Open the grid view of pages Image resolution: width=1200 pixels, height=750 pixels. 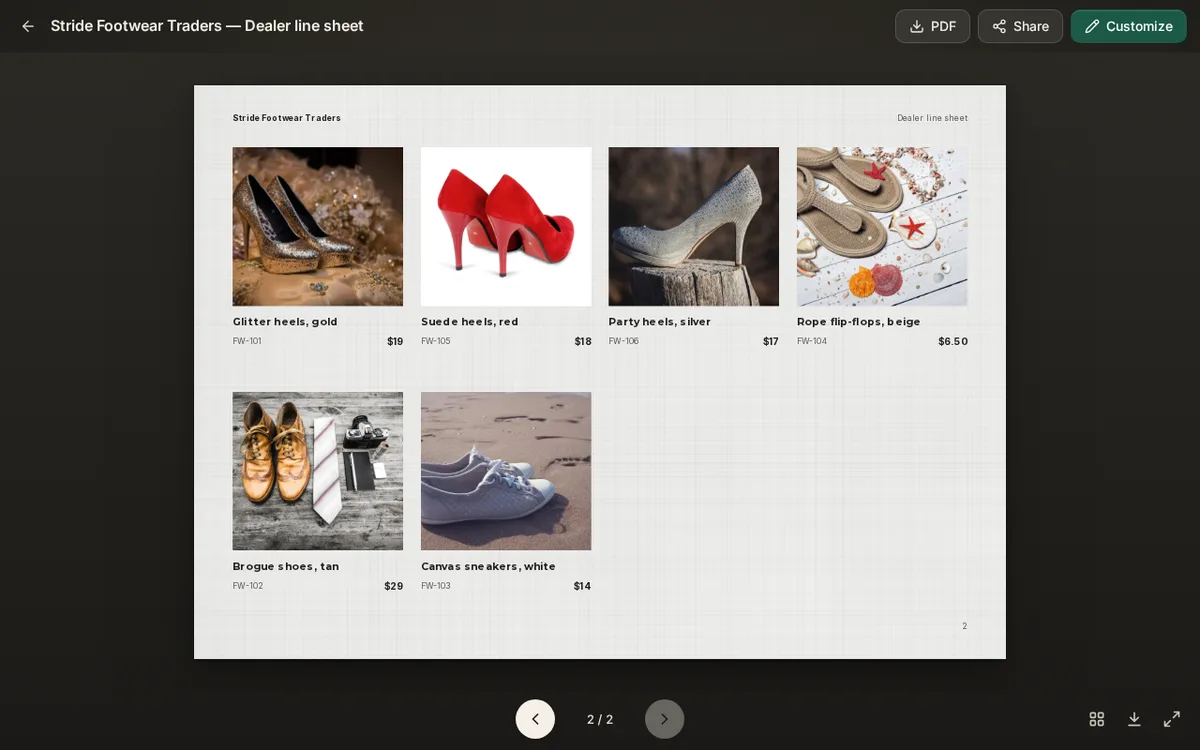1097,719
